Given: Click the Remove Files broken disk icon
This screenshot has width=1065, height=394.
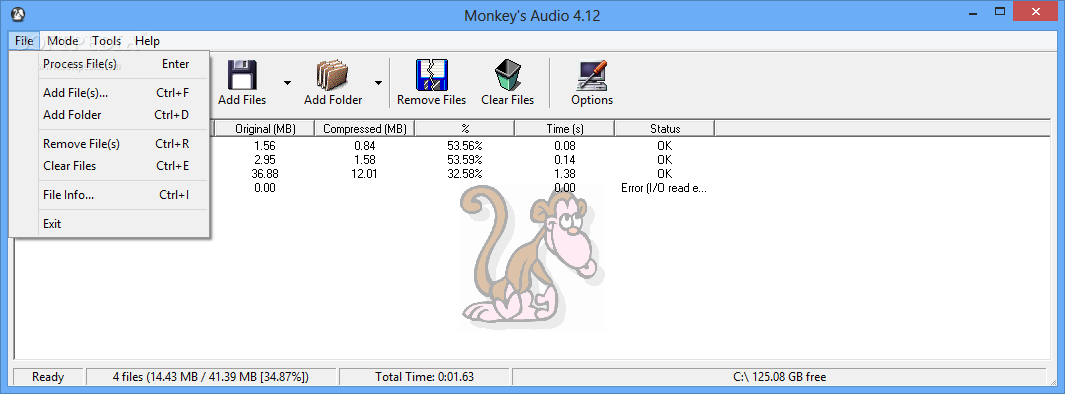Looking at the screenshot, I should [x=431, y=75].
